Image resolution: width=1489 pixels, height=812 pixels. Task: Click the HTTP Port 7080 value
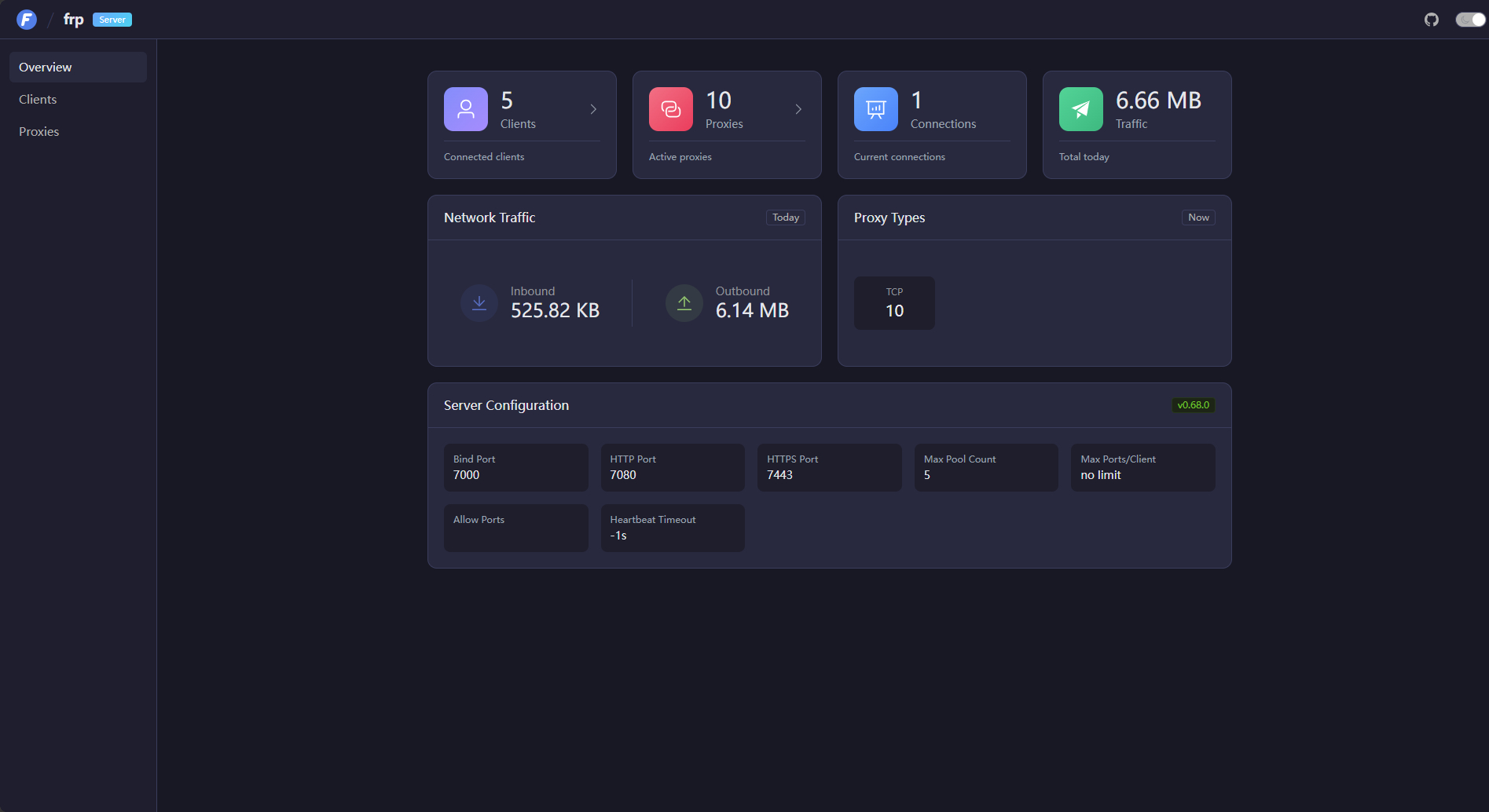pyautogui.click(x=623, y=475)
